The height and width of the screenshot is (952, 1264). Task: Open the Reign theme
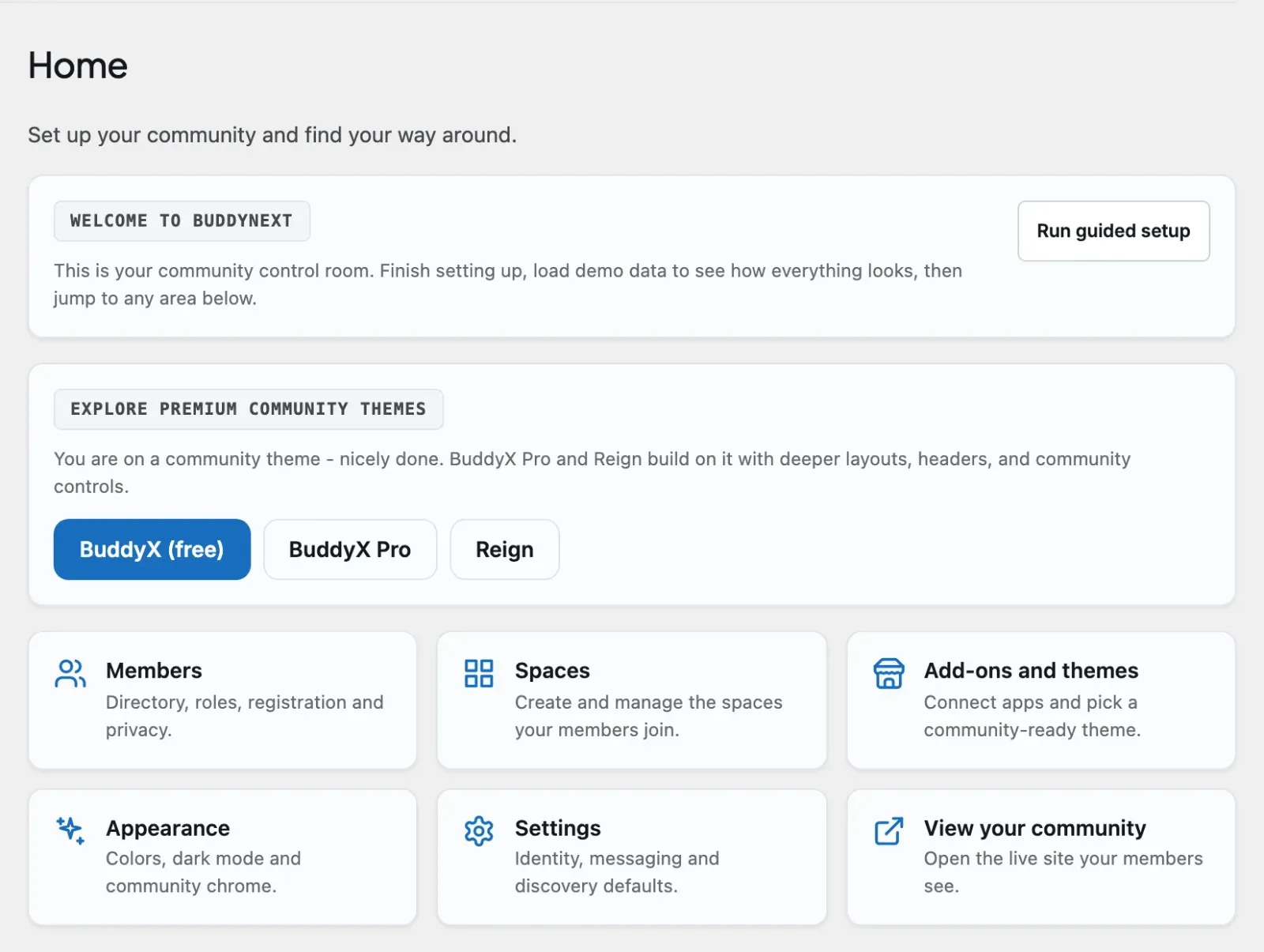click(x=505, y=549)
